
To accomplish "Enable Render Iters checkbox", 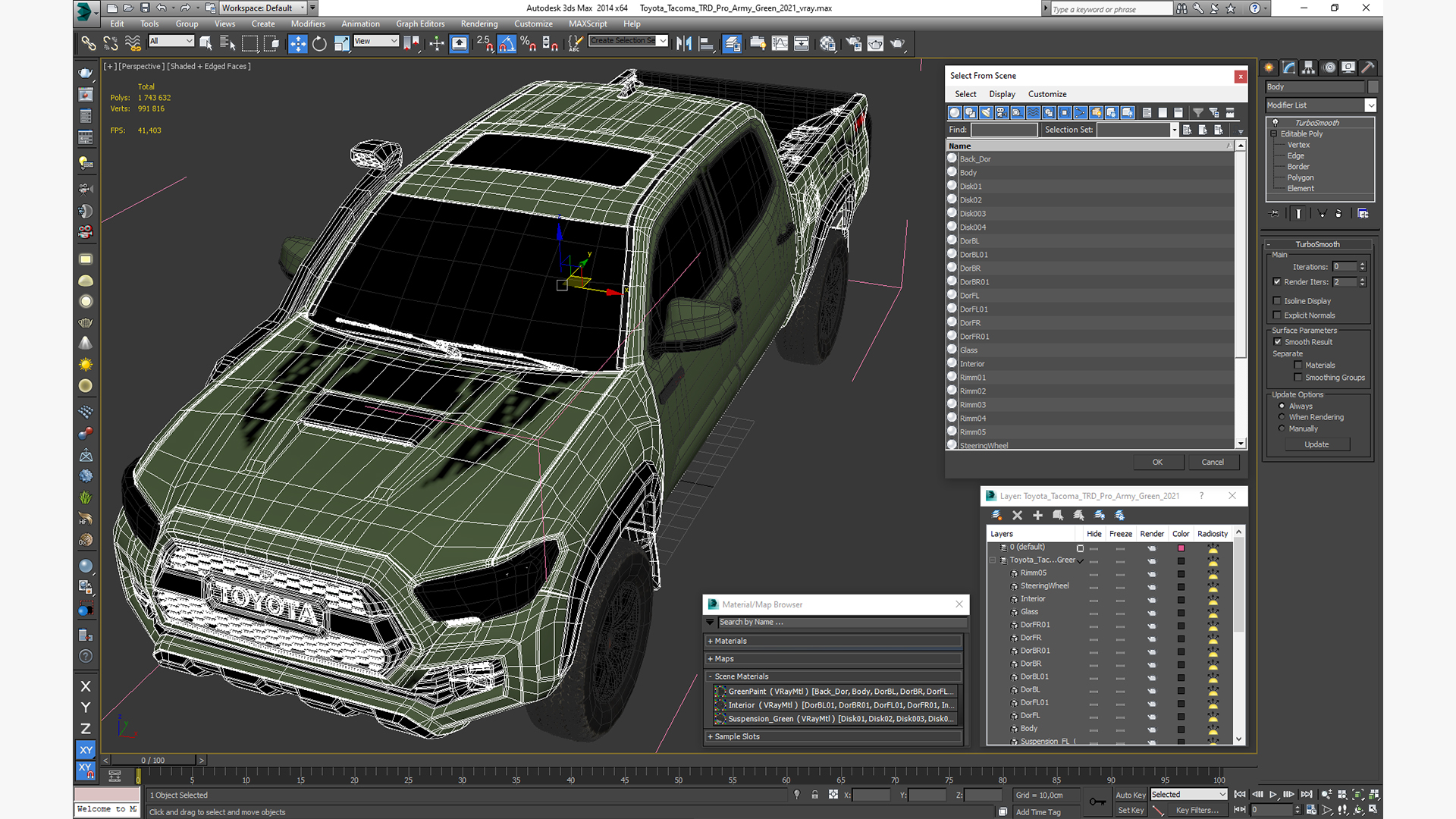I will pyautogui.click(x=1277, y=282).
